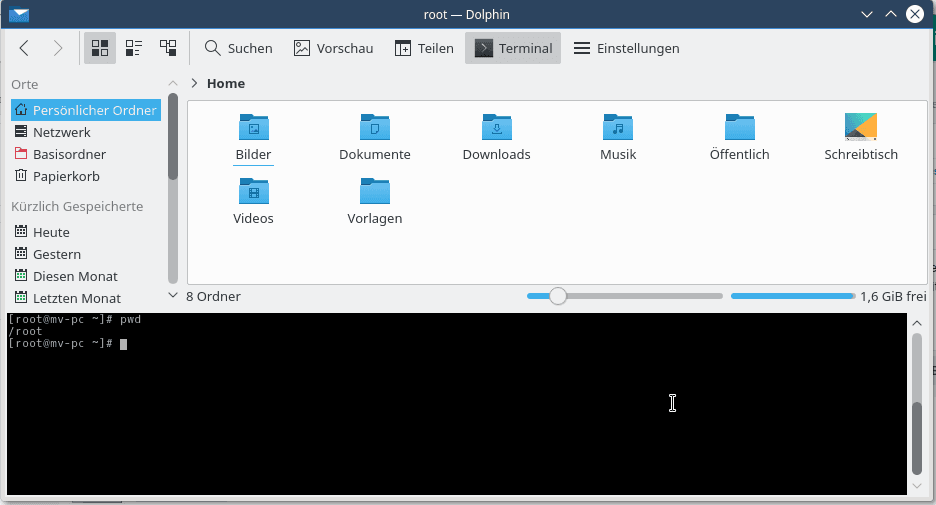Open the Einstellungen hamburger menu
The image size is (936, 505).
click(626, 48)
